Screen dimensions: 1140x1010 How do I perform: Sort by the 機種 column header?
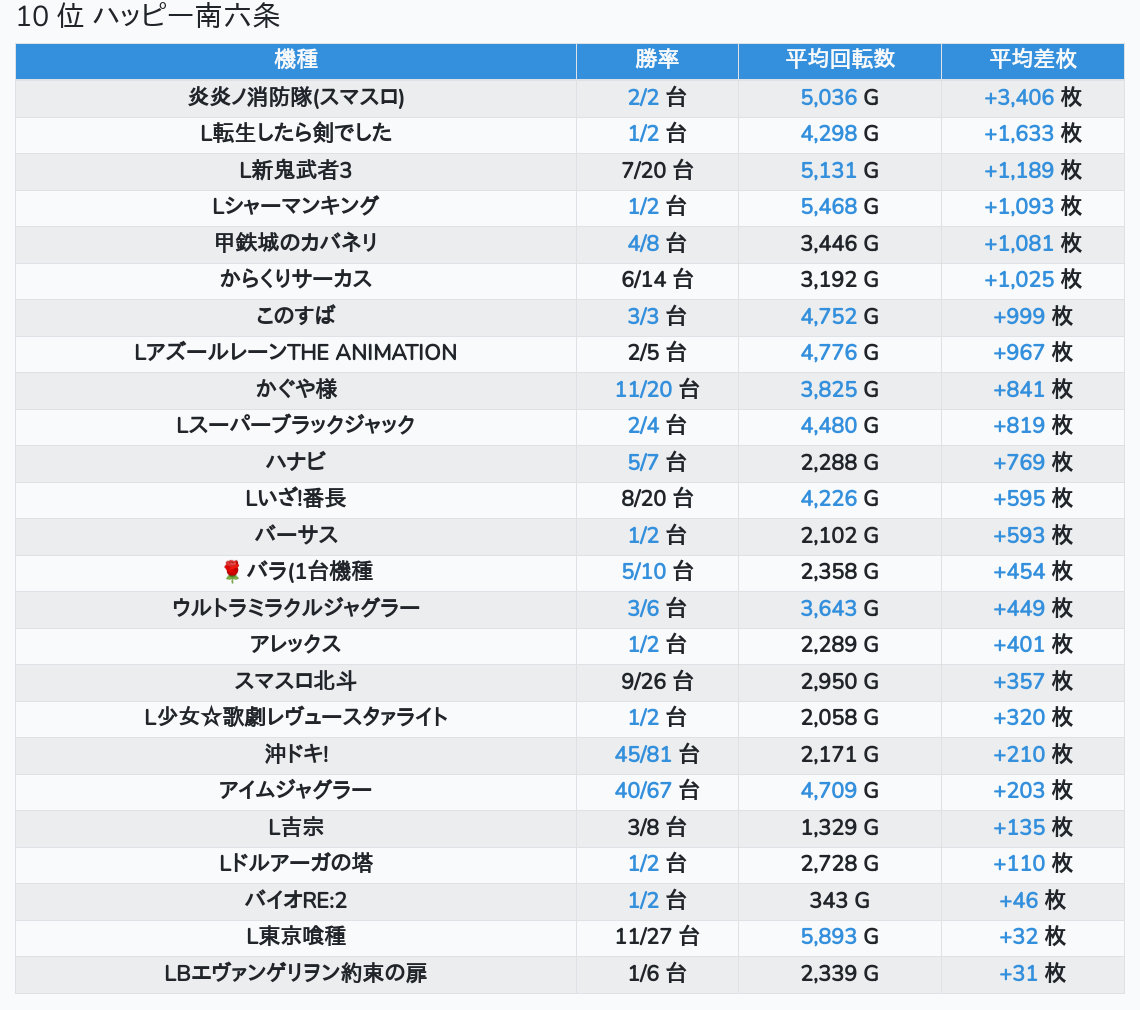(x=296, y=59)
